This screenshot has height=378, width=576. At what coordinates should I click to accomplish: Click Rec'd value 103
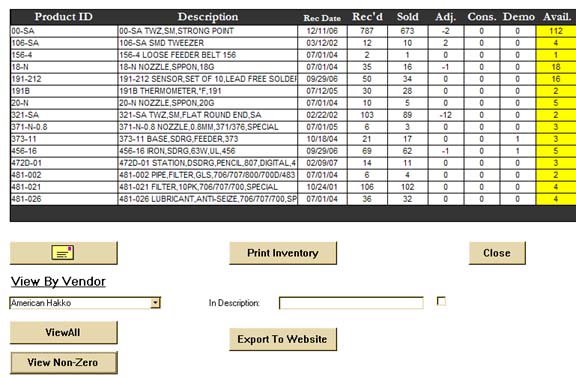pos(367,115)
